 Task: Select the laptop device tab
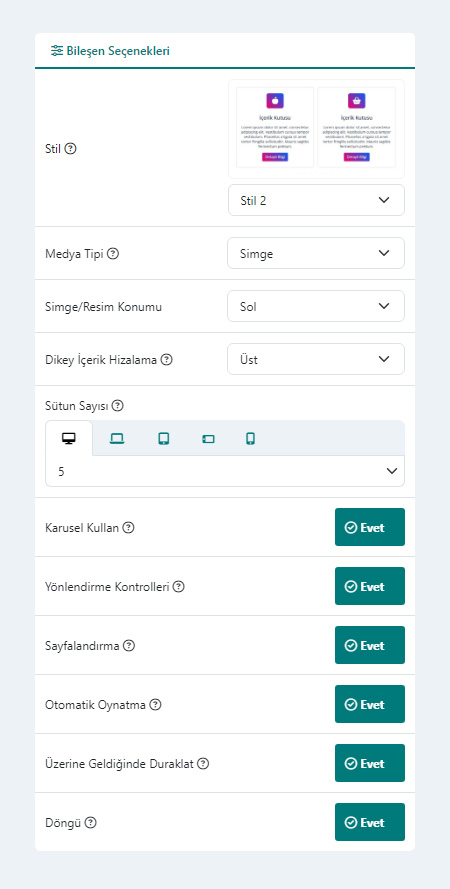[x=117, y=438]
